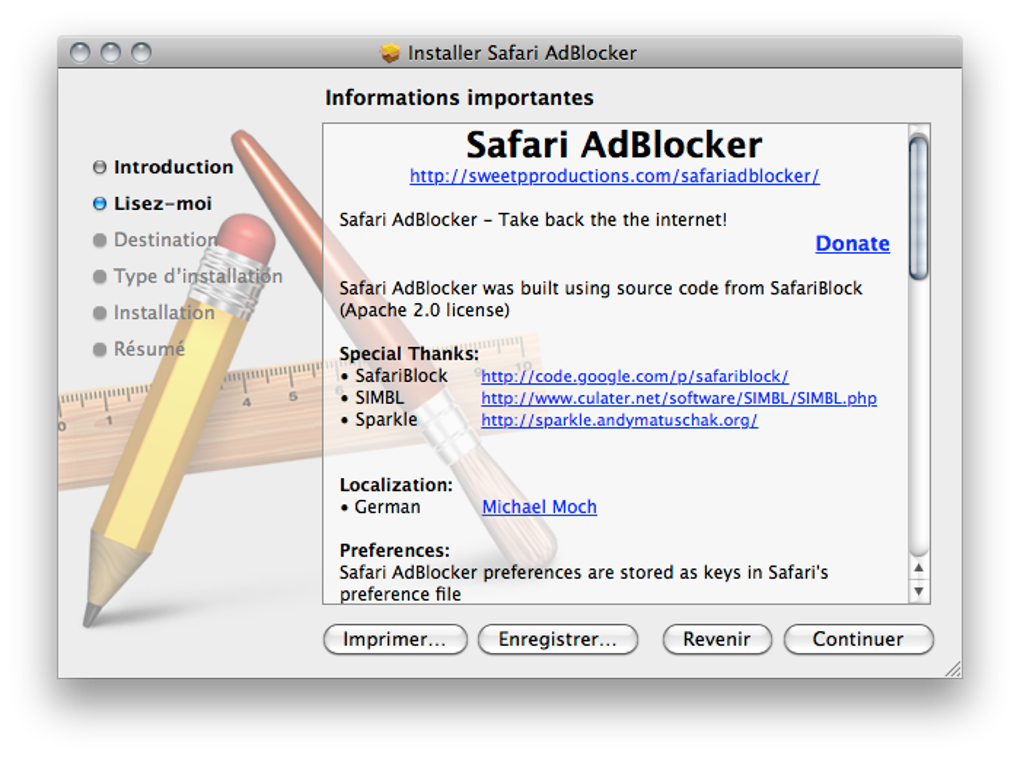Click the Installation step bullet
The height and width of the screenshot is (758, 1020).
pos(100,313)
